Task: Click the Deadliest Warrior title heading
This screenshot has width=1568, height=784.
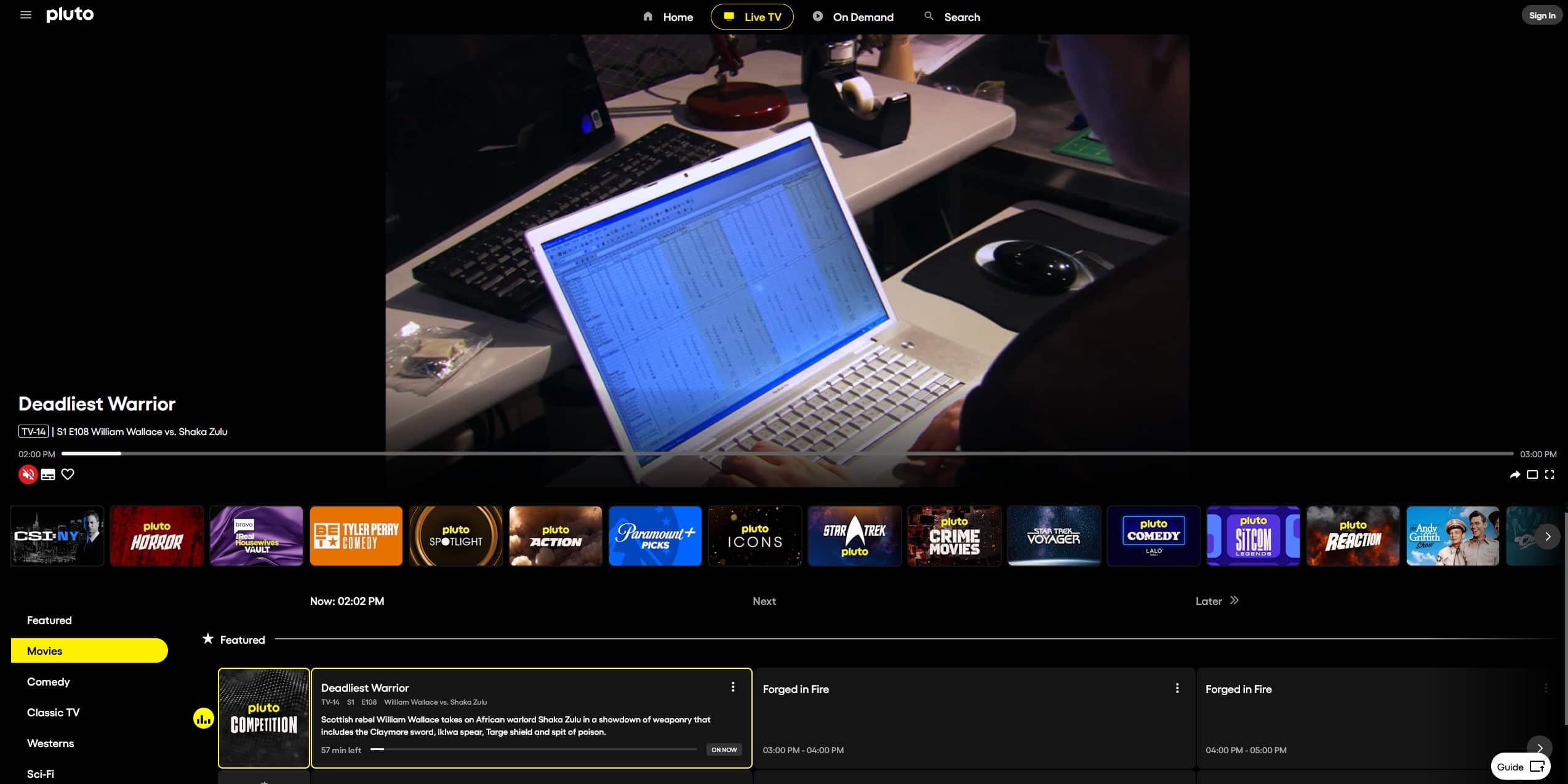Action: click(97, 404)
